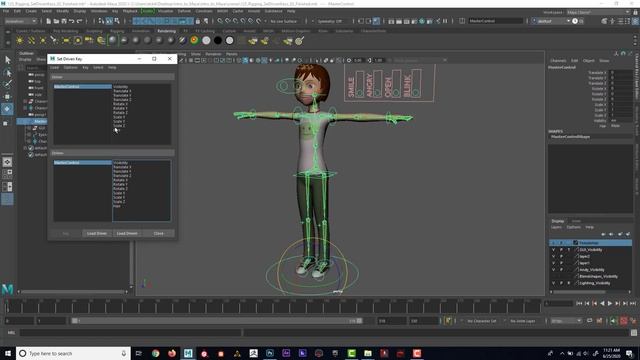Screen dimensions: 640x360
Task: Select Translate X in the Driver attribute list
Action: [122, 91]
